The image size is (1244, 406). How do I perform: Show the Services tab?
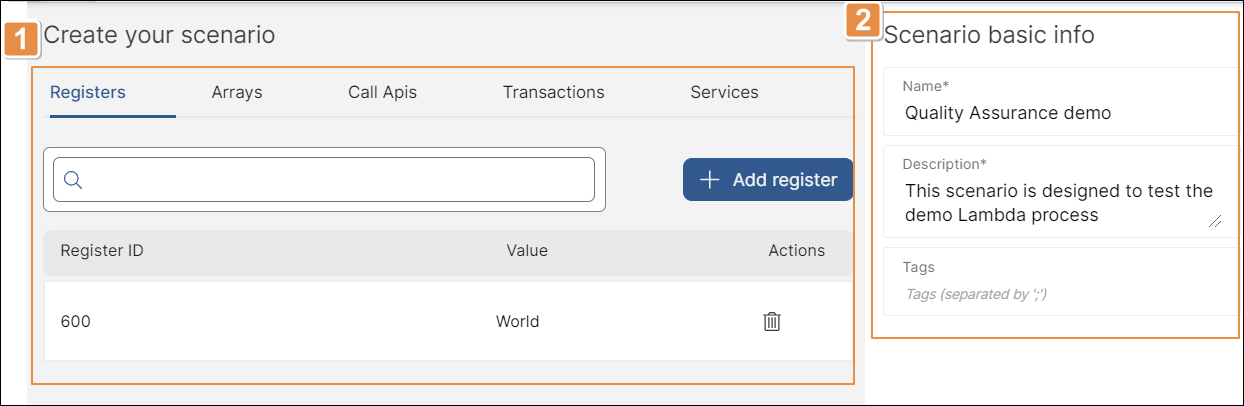pos(724,92)
